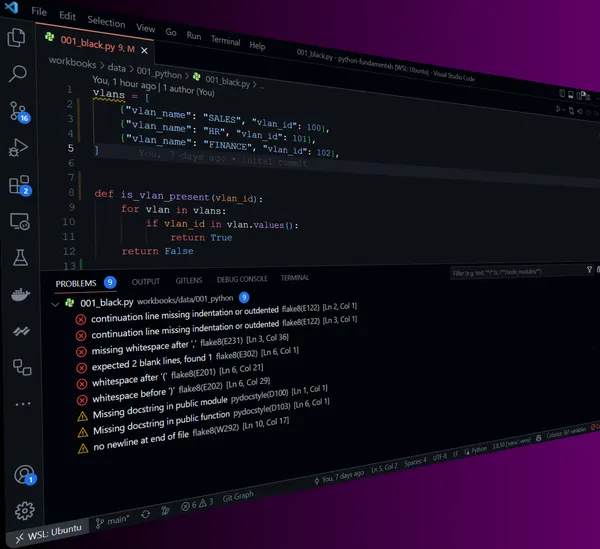Open changes using the file compare icon
Screen dimensions: 600x549
pyautogui.click(x=571, y=111)
